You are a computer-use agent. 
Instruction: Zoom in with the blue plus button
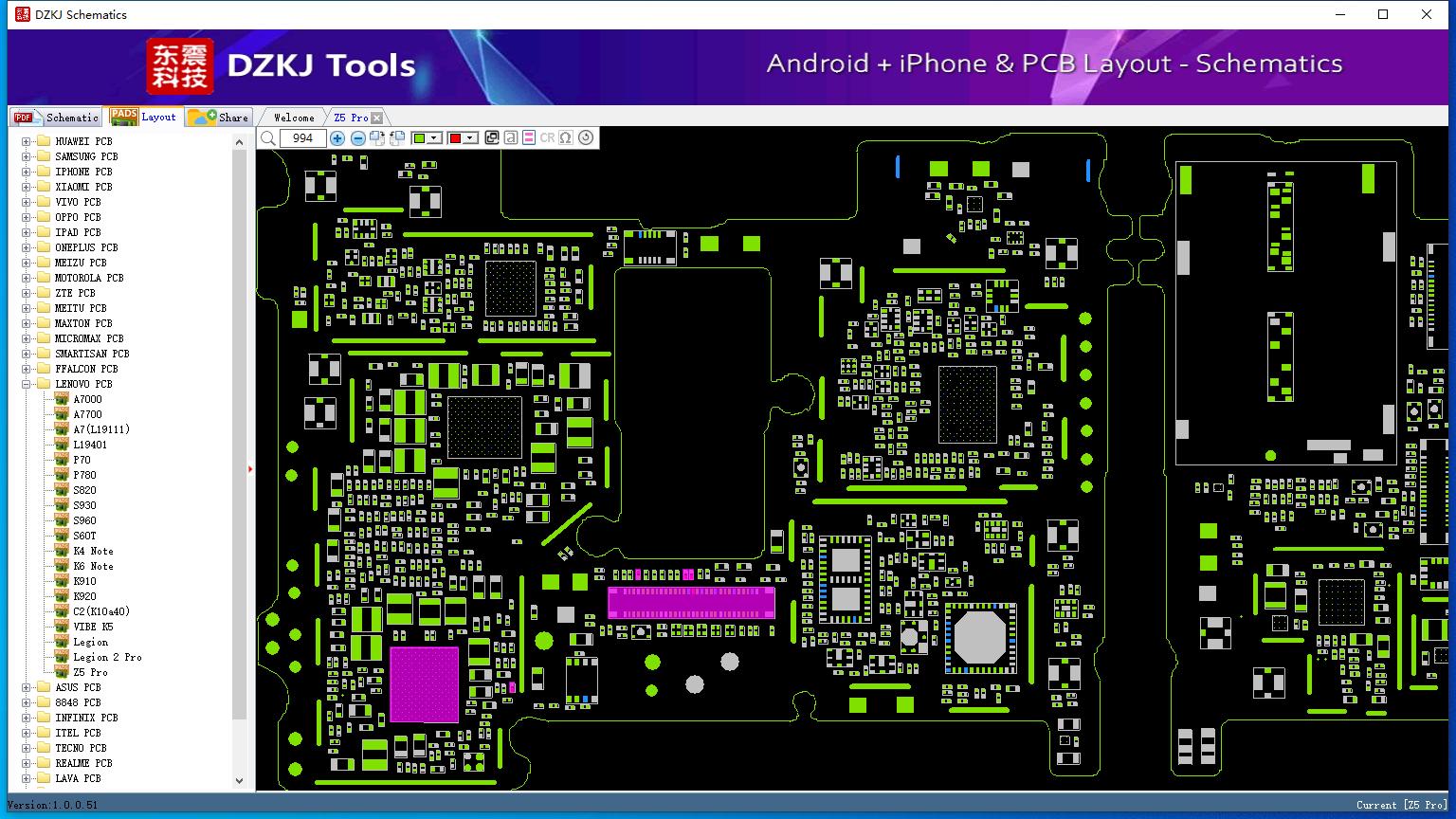coord(337,138)
